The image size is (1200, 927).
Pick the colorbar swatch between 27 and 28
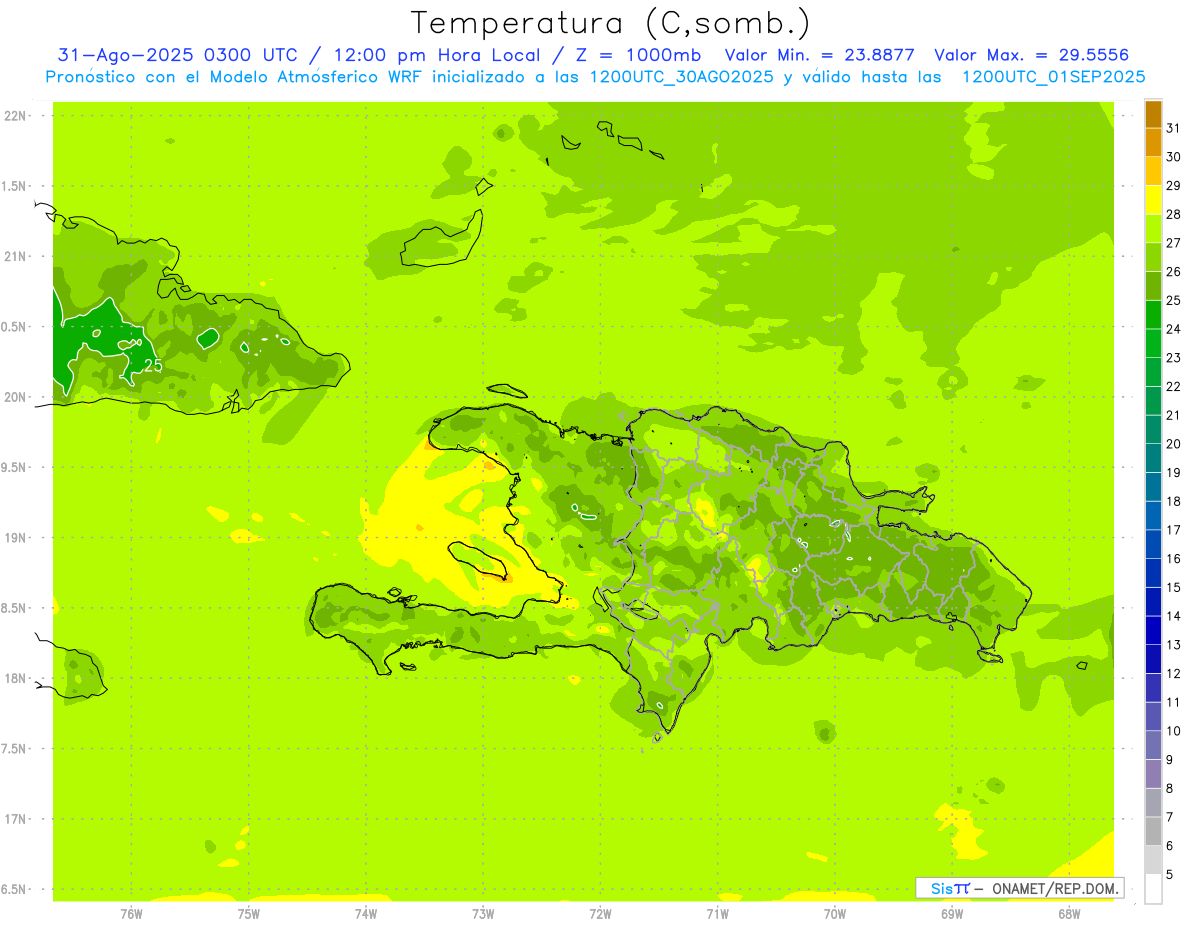[1153, 229]
